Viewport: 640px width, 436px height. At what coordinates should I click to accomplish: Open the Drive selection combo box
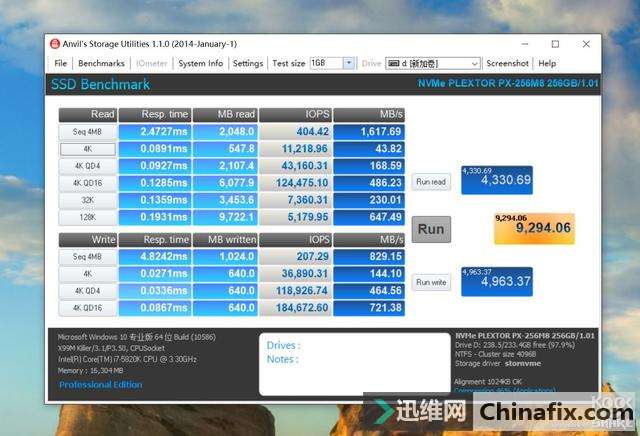click(x=433, y=63)
